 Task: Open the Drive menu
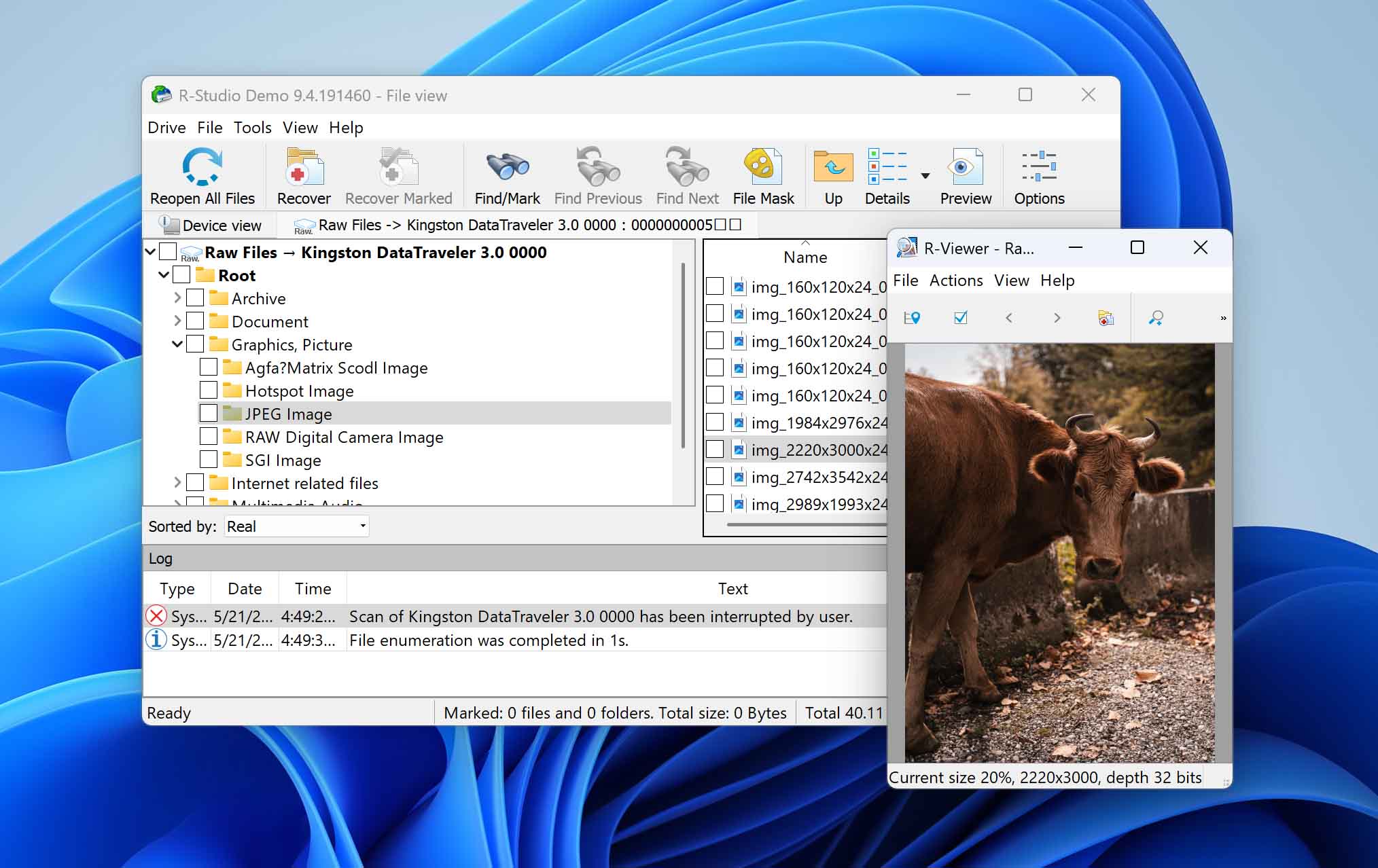(166, 128)
